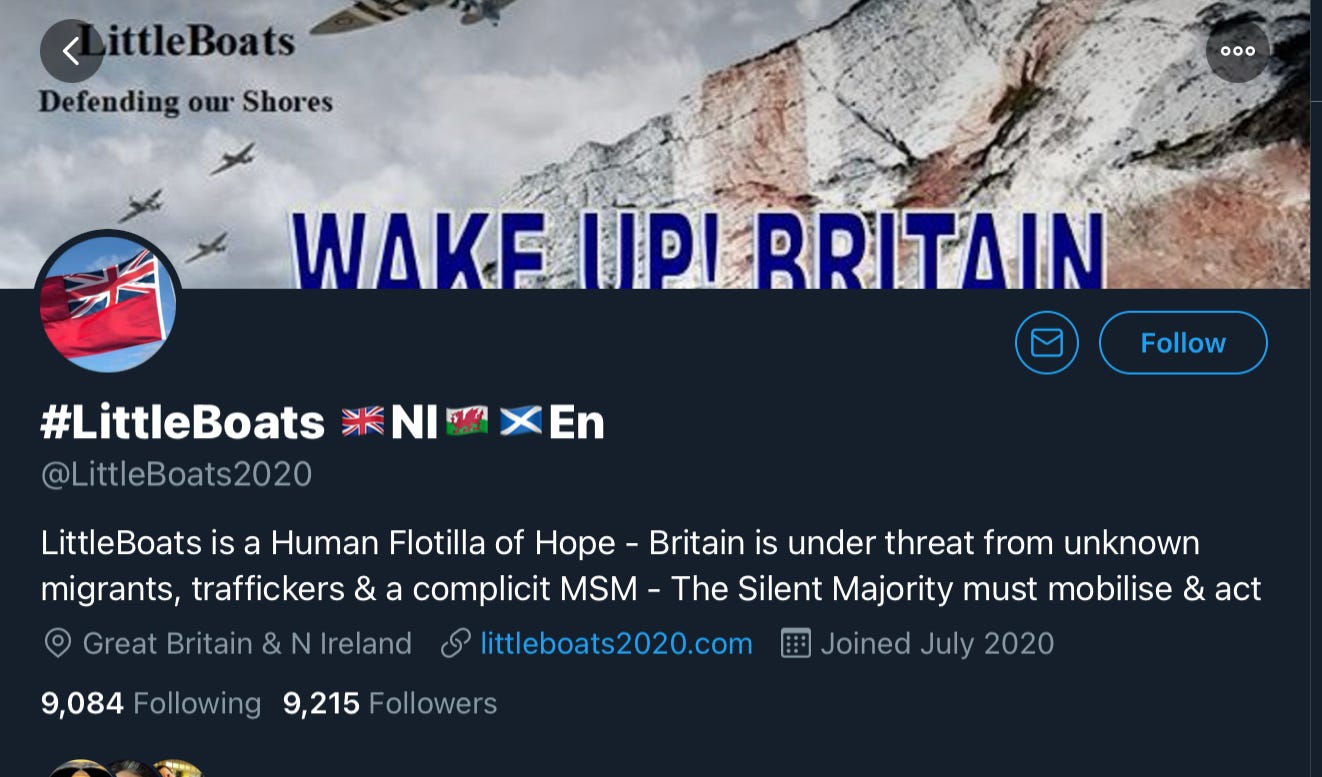Click the Union Jack flag emoji

[x=363, y=423]
